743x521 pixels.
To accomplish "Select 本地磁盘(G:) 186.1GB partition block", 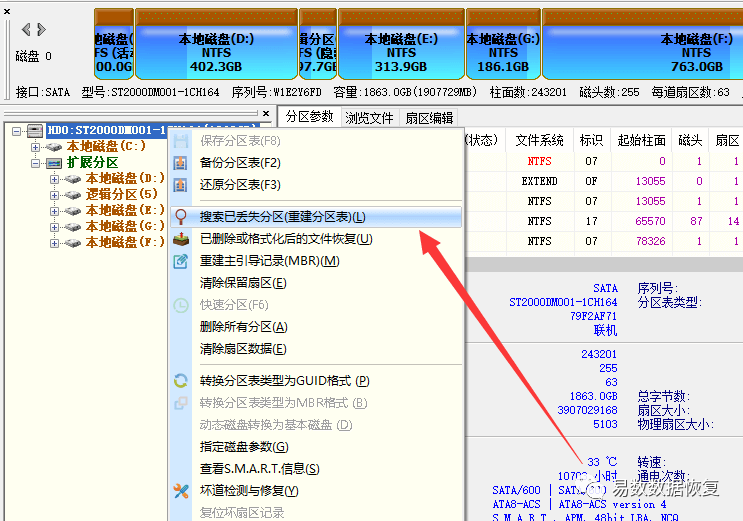I will (503, 44).
